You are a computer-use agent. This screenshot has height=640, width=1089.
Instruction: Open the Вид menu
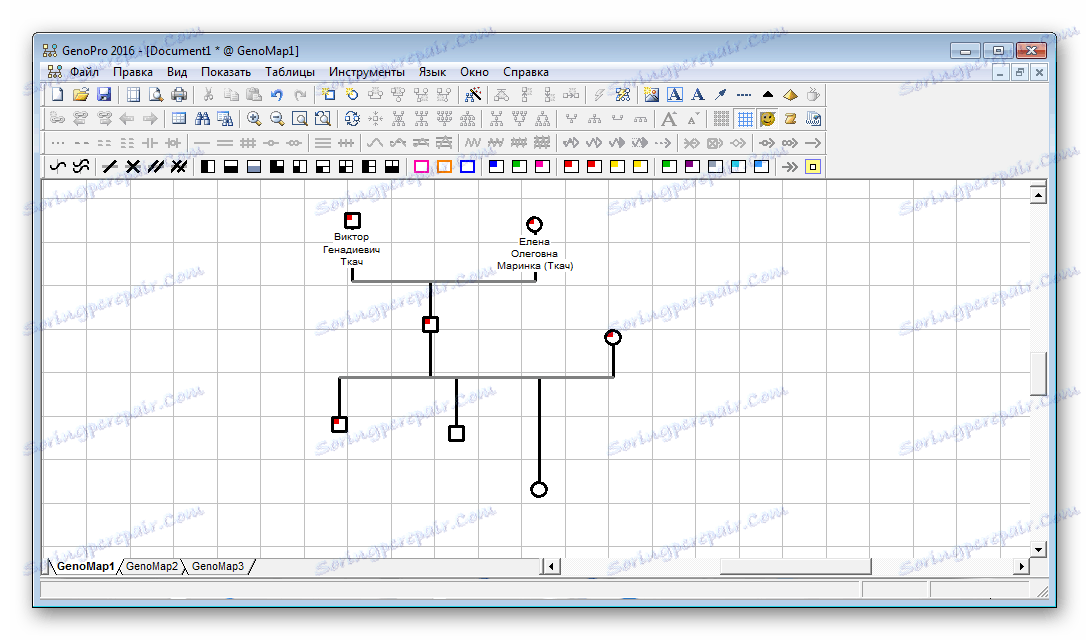point(177,72)
